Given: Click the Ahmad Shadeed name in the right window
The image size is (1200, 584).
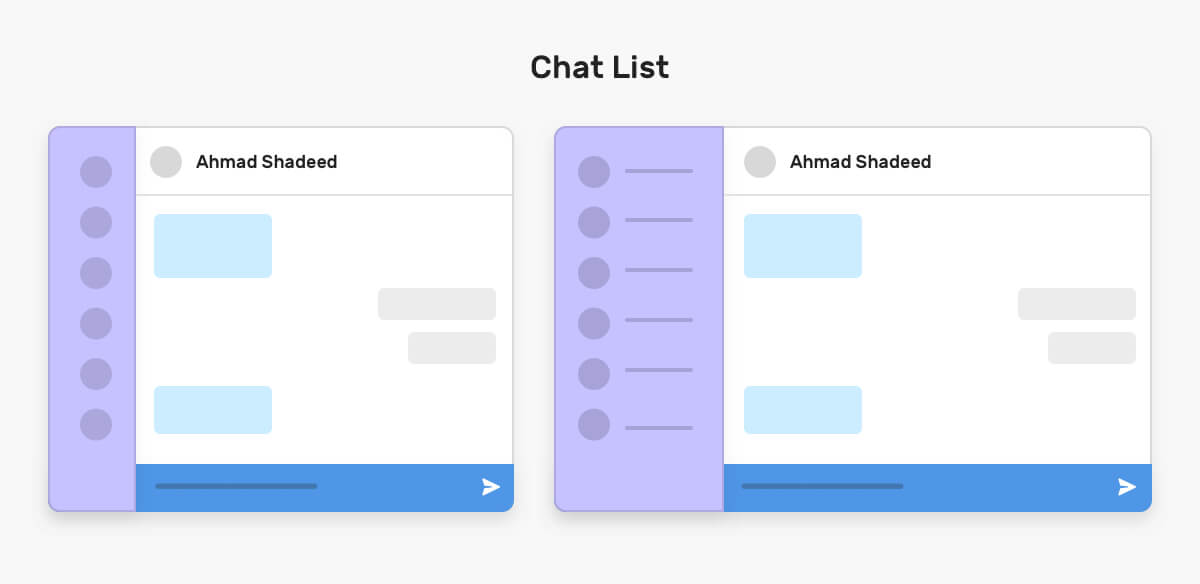Looking at the screenshot, I should [861, 162].
